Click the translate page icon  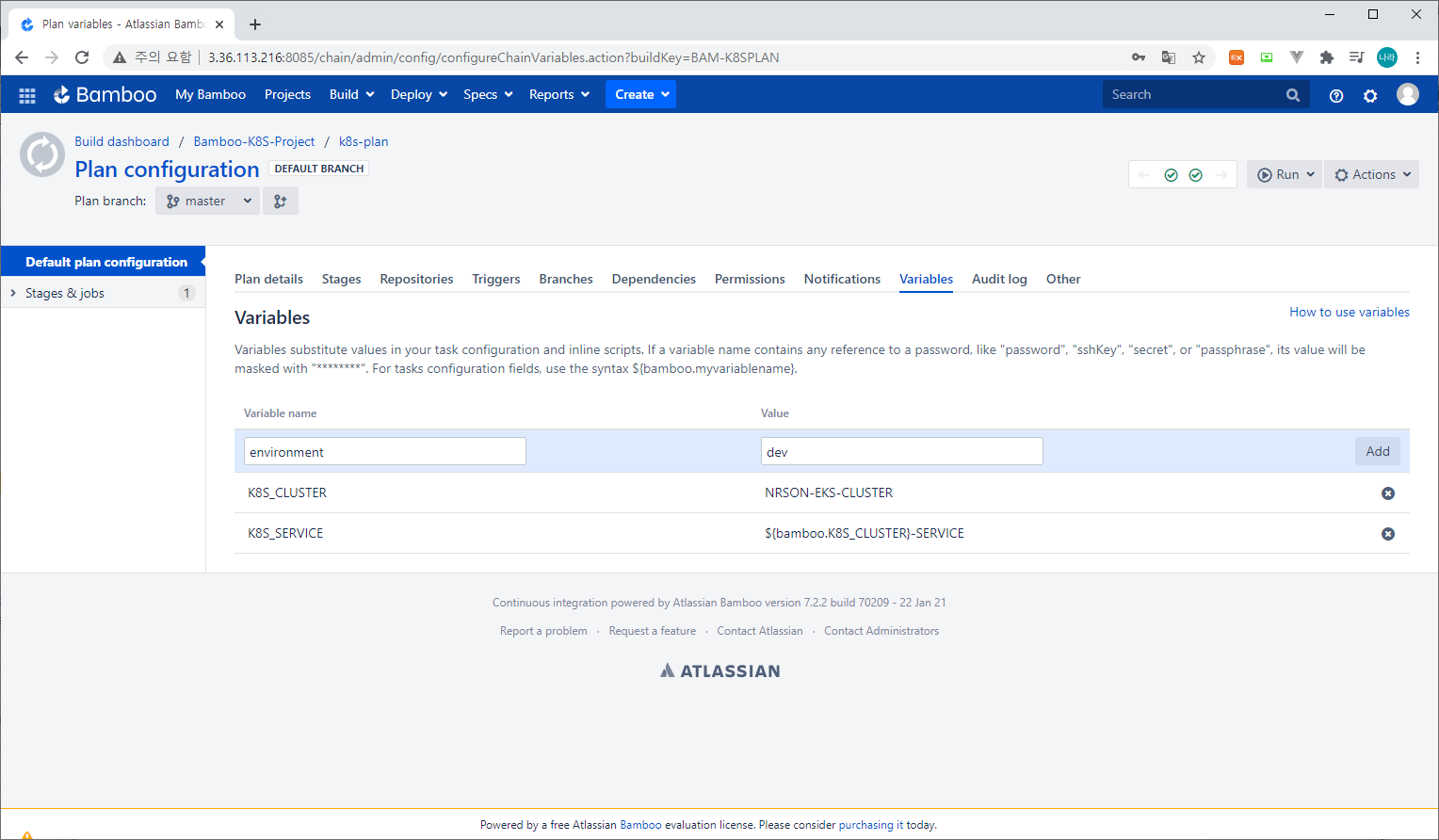click(1168, 57)
